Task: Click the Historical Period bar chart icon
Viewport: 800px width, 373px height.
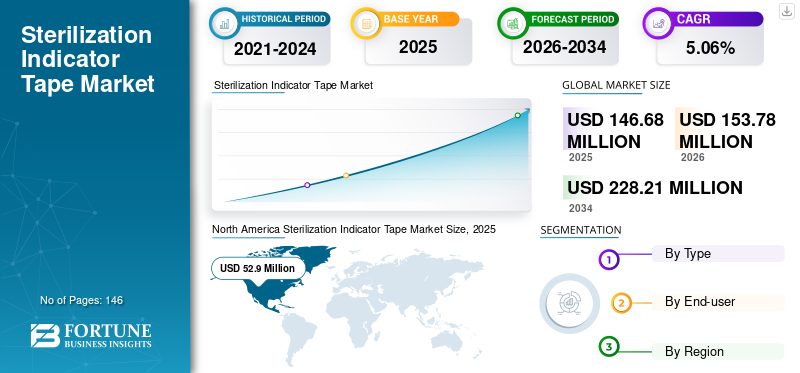Action: pos(224,23)
